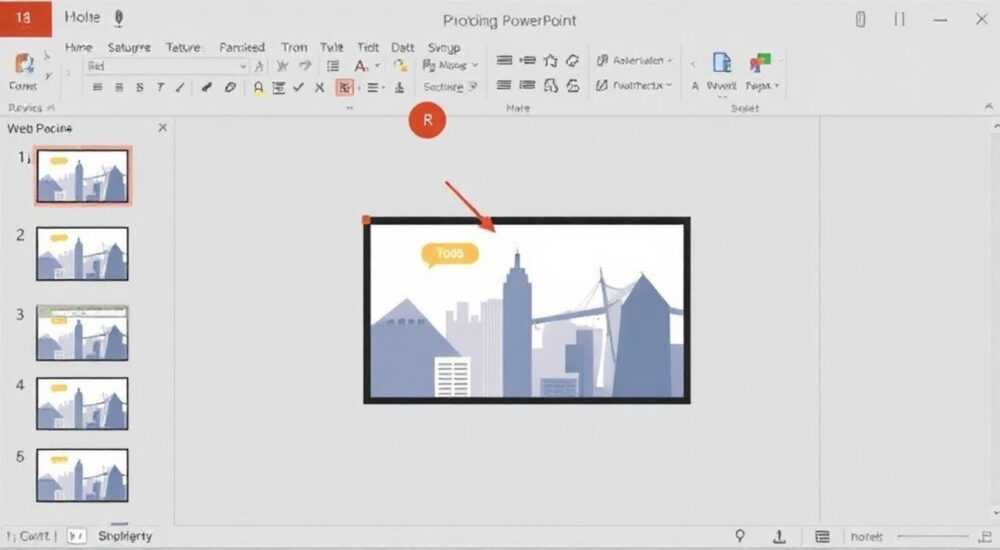Click the Const paste clipboard icon
The width and height of the screenshot is (1000, 550).
point(24,64)
